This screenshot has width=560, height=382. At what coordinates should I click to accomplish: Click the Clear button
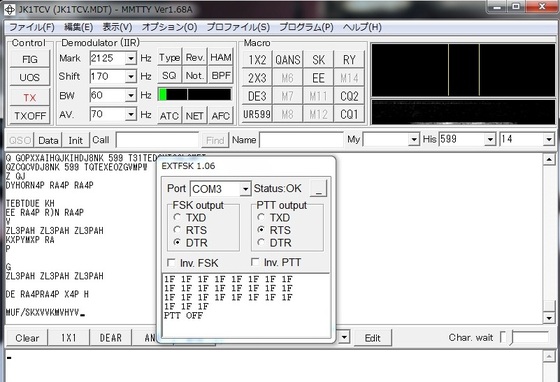tap(27, 338)
